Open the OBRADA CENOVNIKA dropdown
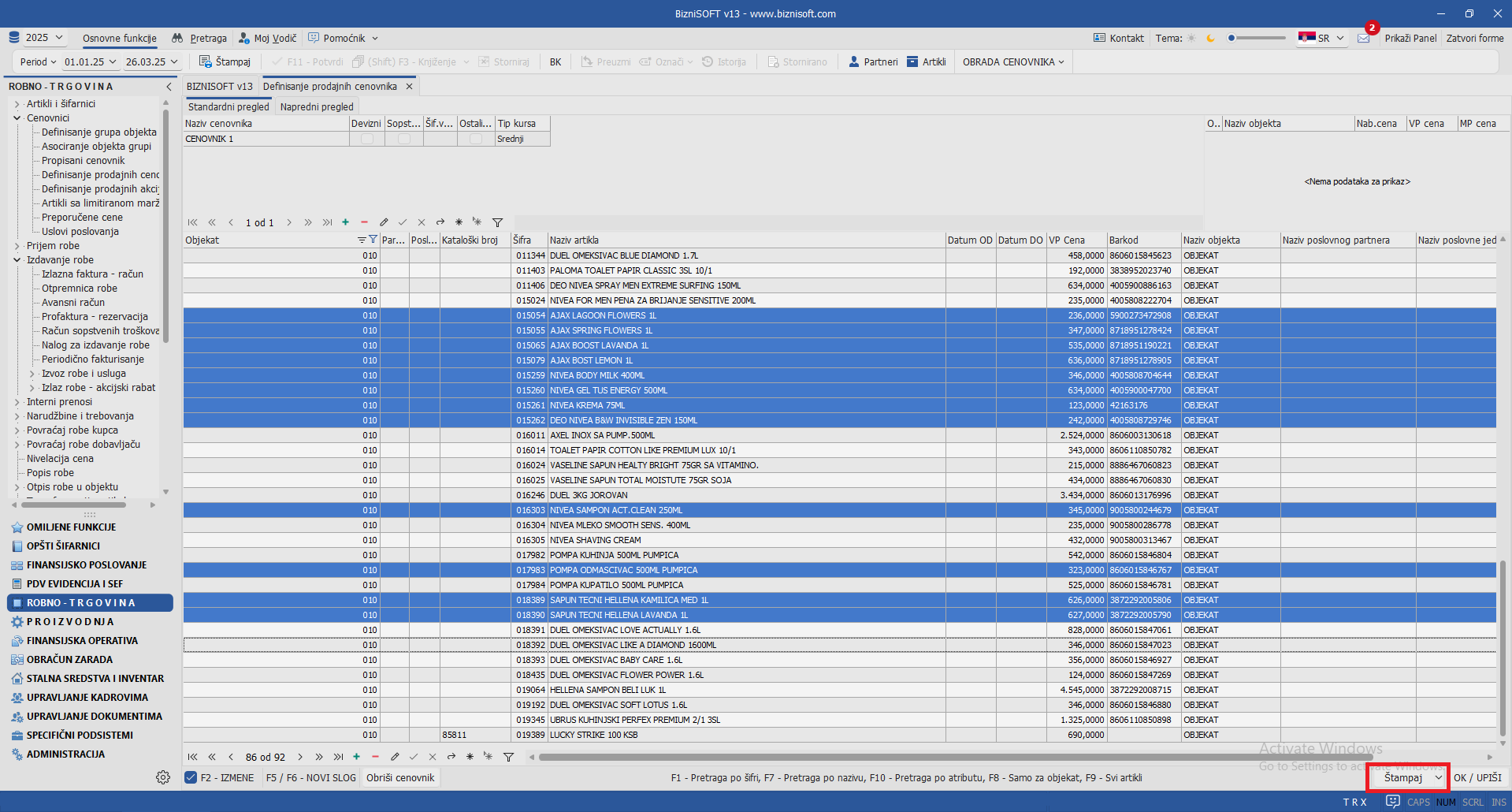The image size is (1512, 812). pos(1012,61)
